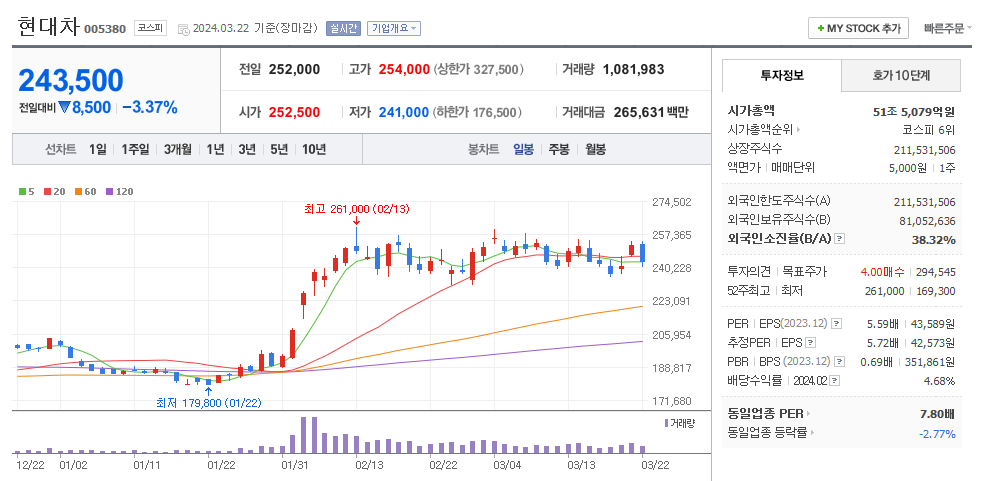Click the stock code 005380

click(x=105, y=29)
